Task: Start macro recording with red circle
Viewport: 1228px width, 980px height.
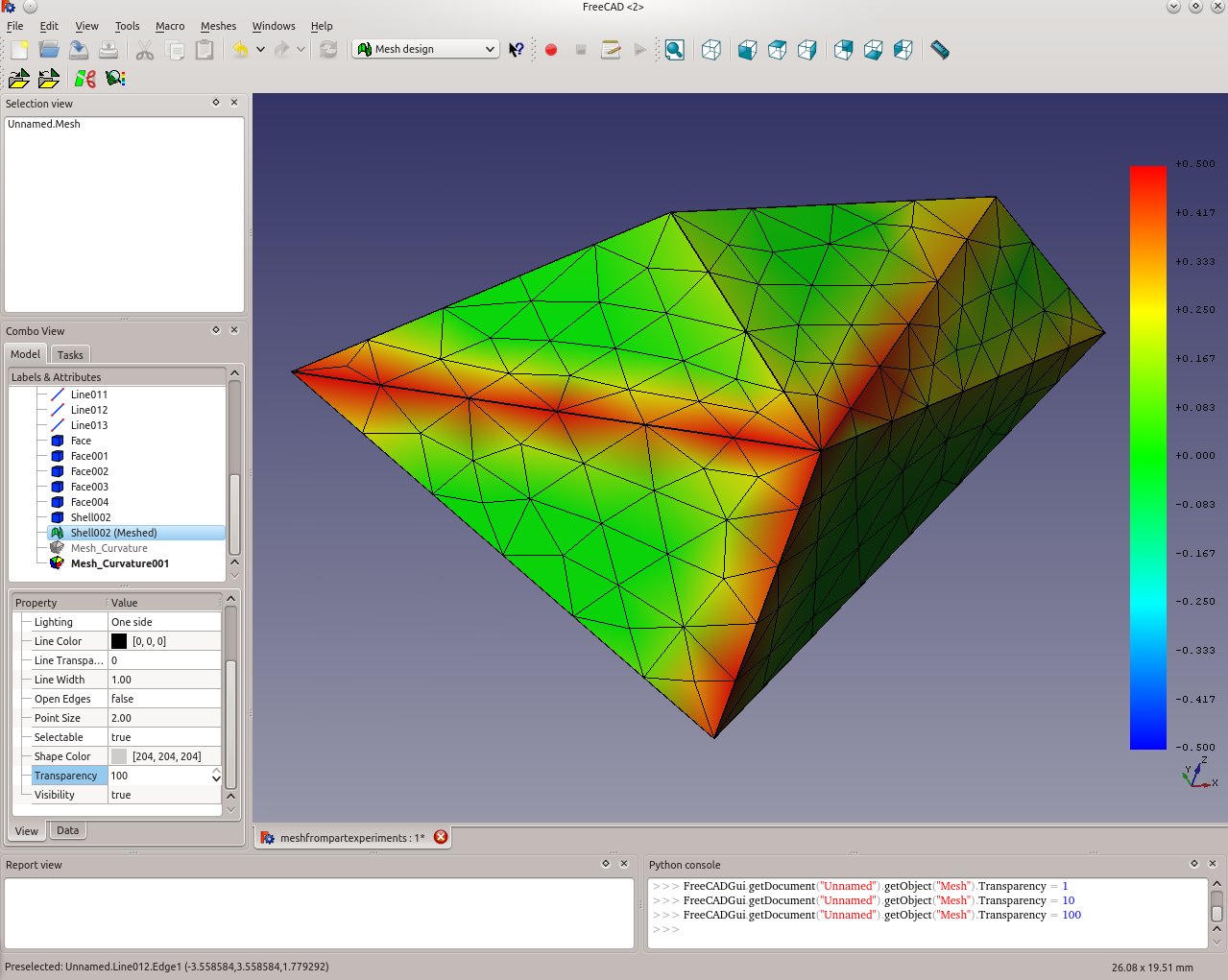Action: click(551, 49)
